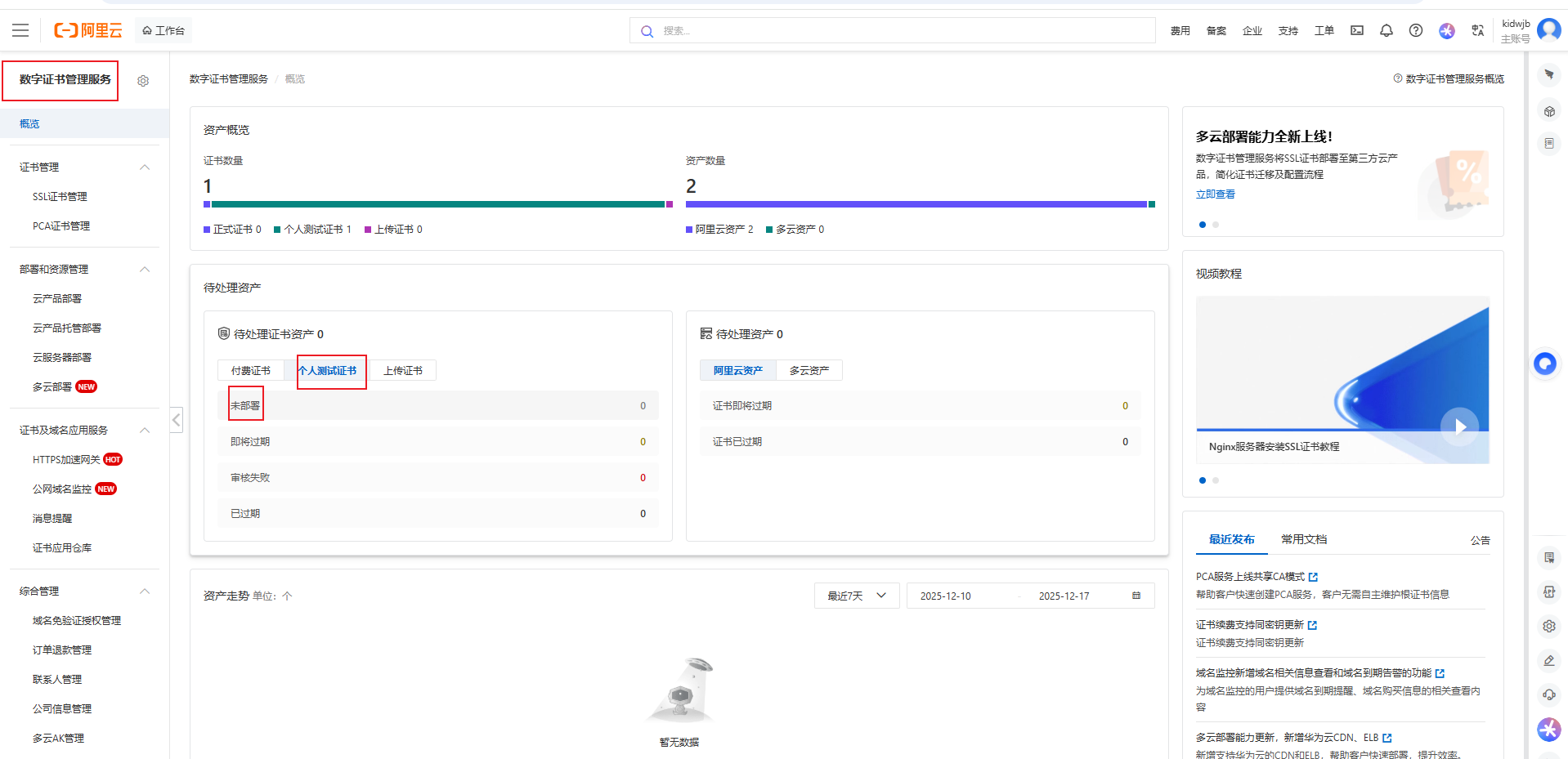Open the 企业 menu

(x=1252, y=31)
